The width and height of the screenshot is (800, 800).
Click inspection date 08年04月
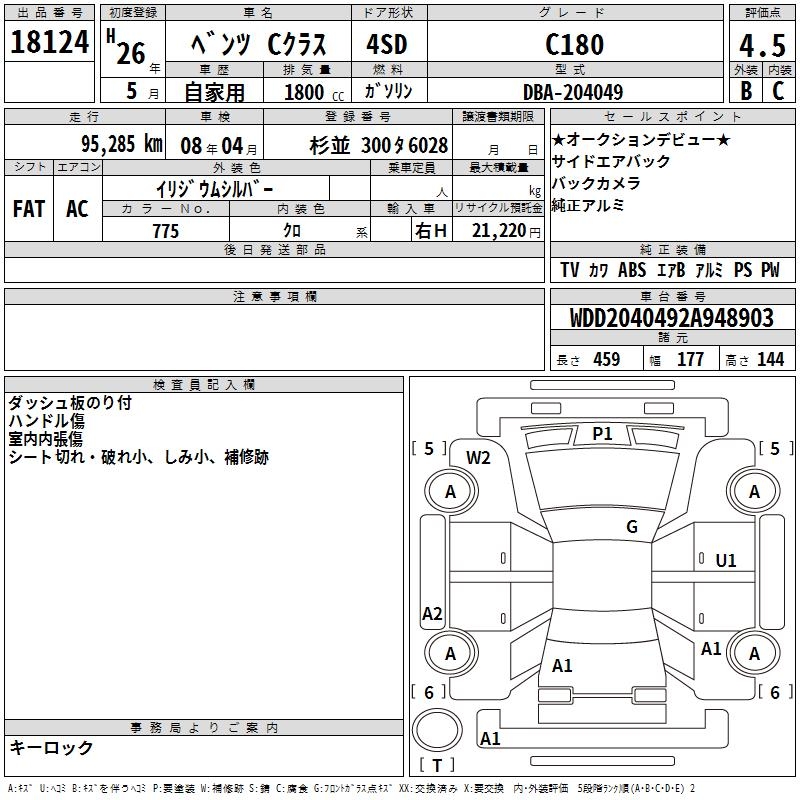point(219,146)
